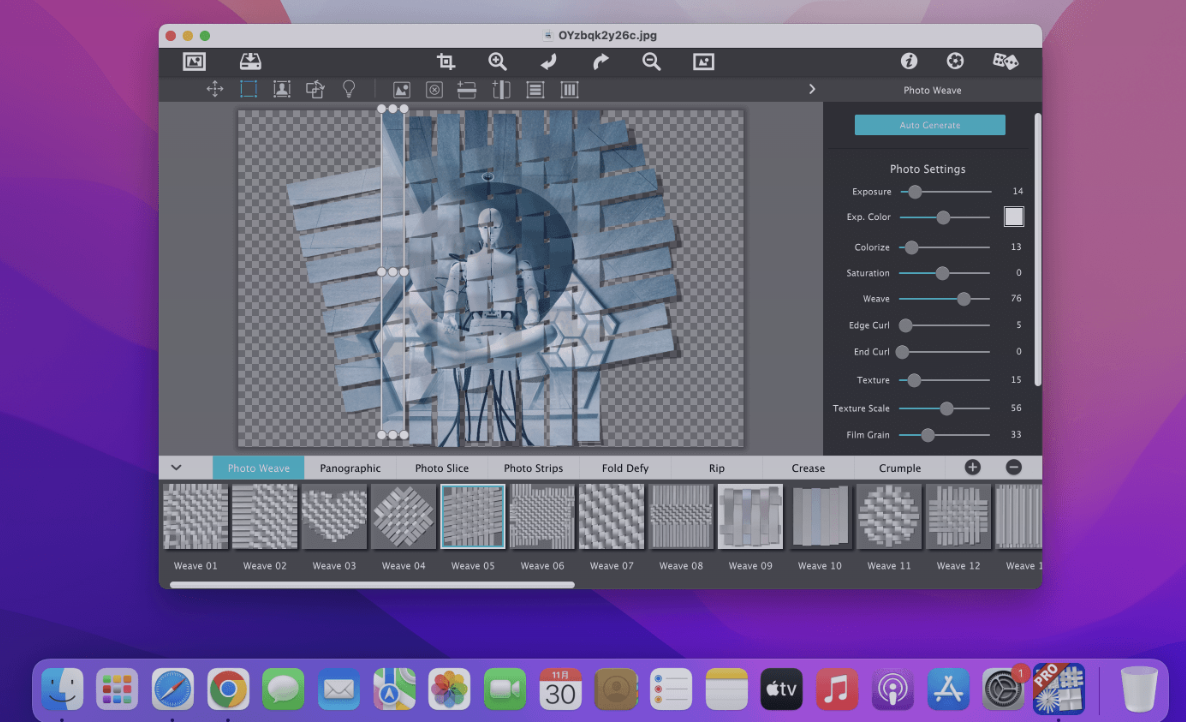Switch to the Photo Weave tab
The height and width of the screenshot is (722, 1186).
click(259, 468)
